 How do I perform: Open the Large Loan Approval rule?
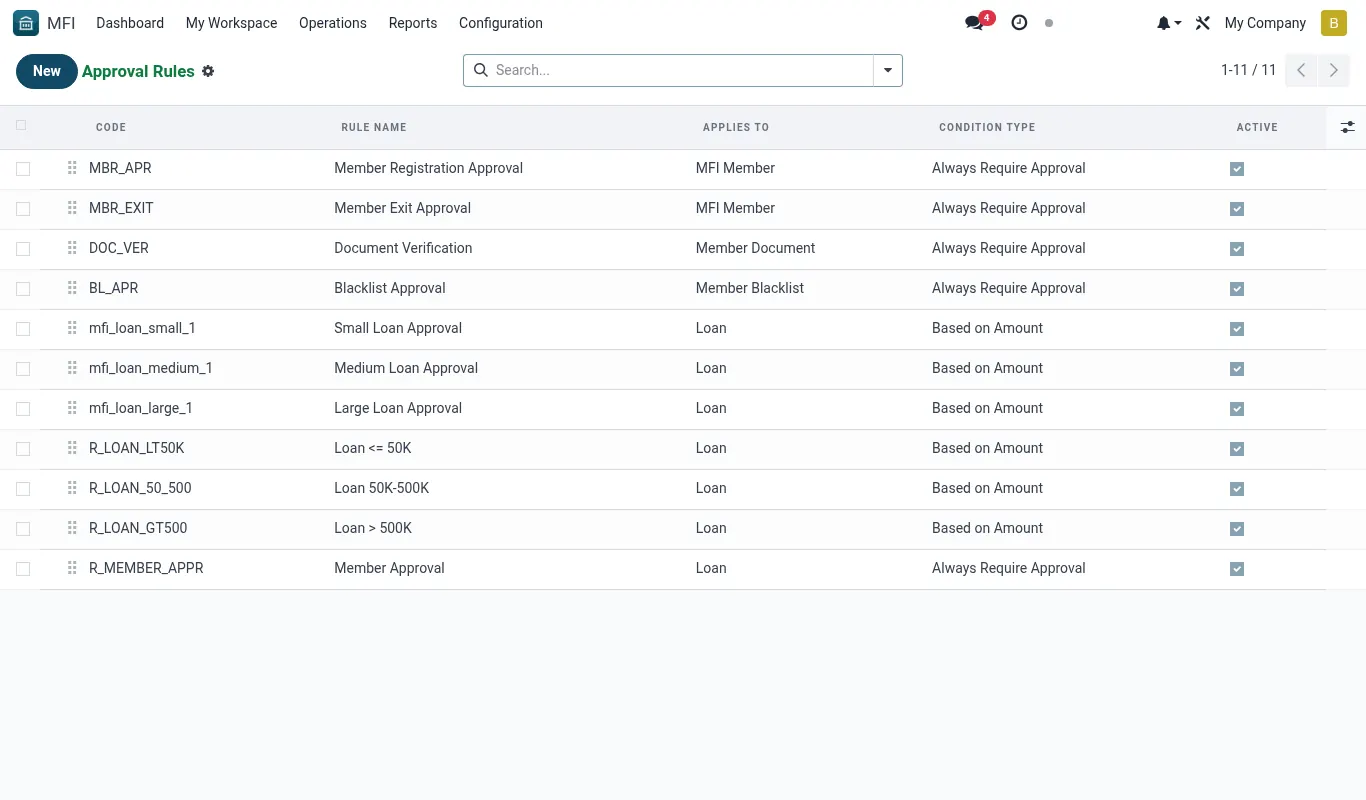[x=398, y=408]
